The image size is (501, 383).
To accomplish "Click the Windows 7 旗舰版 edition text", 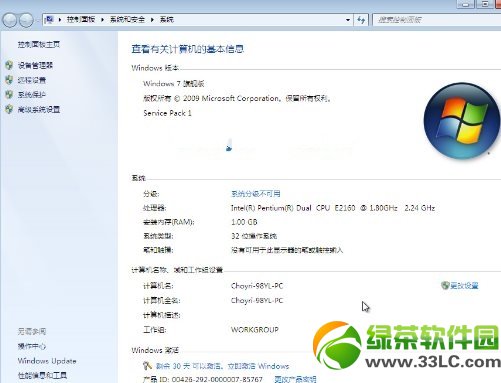I will point(174,83).
